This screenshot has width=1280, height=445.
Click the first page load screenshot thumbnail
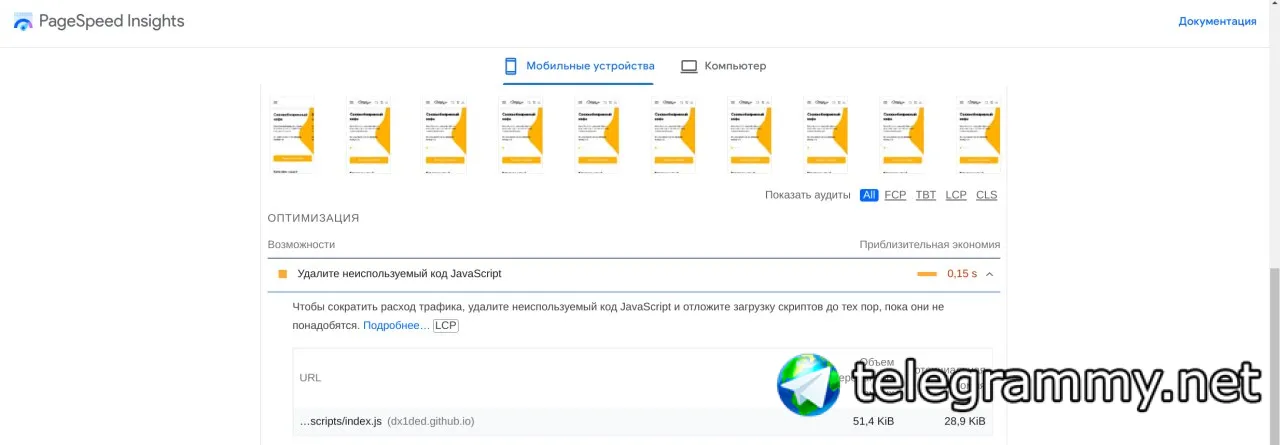coord(292,136)
